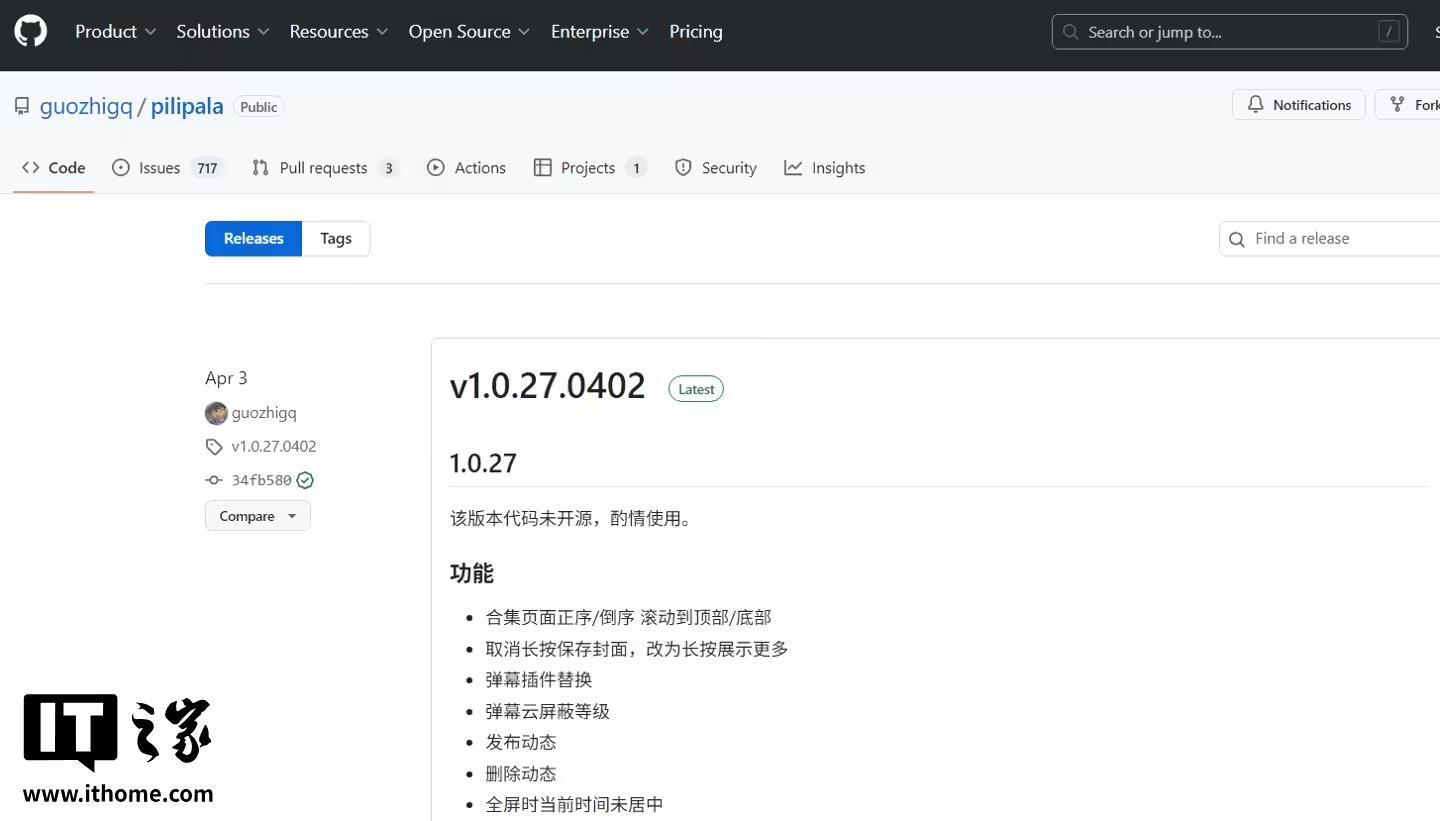The height and width of the screenshot is (821, 1440).
Task: Open the Resources dropdown
Action: (338, 32)
